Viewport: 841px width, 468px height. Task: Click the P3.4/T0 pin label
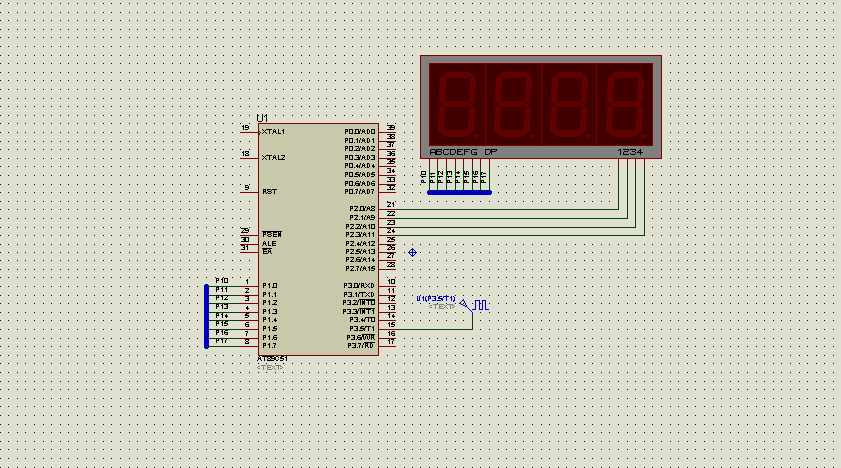pos(362,320)
